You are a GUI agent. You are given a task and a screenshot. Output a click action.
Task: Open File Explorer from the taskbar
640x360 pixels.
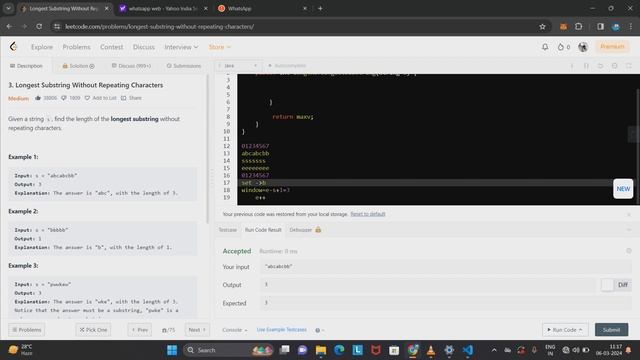click(321, 350)
